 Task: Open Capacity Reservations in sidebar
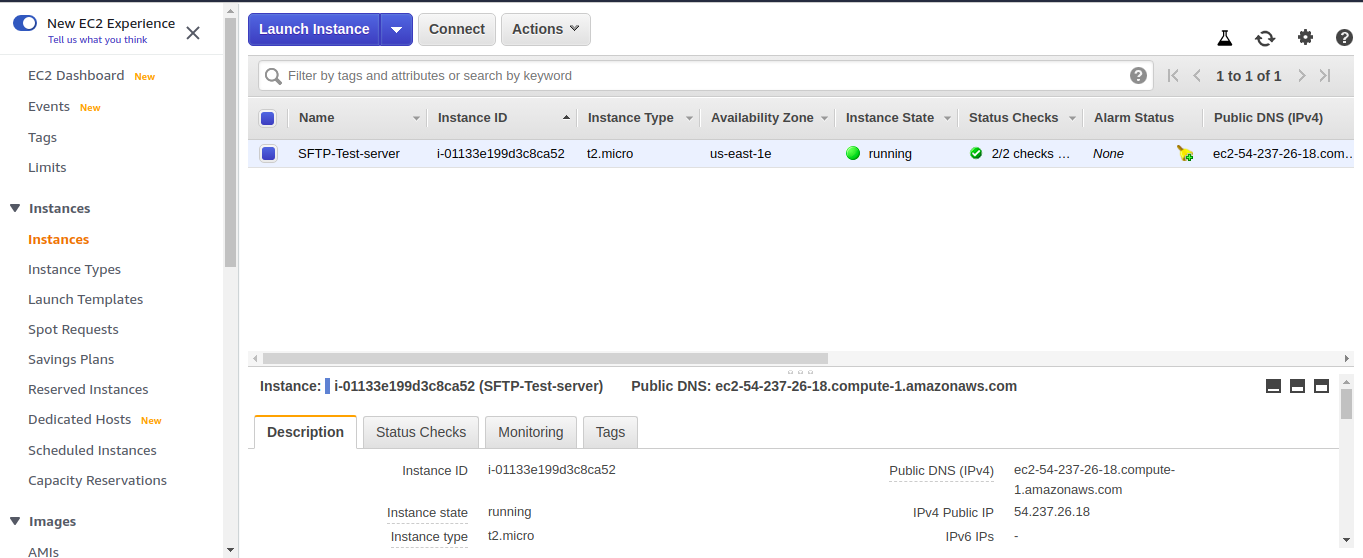(x=97, y=481)
